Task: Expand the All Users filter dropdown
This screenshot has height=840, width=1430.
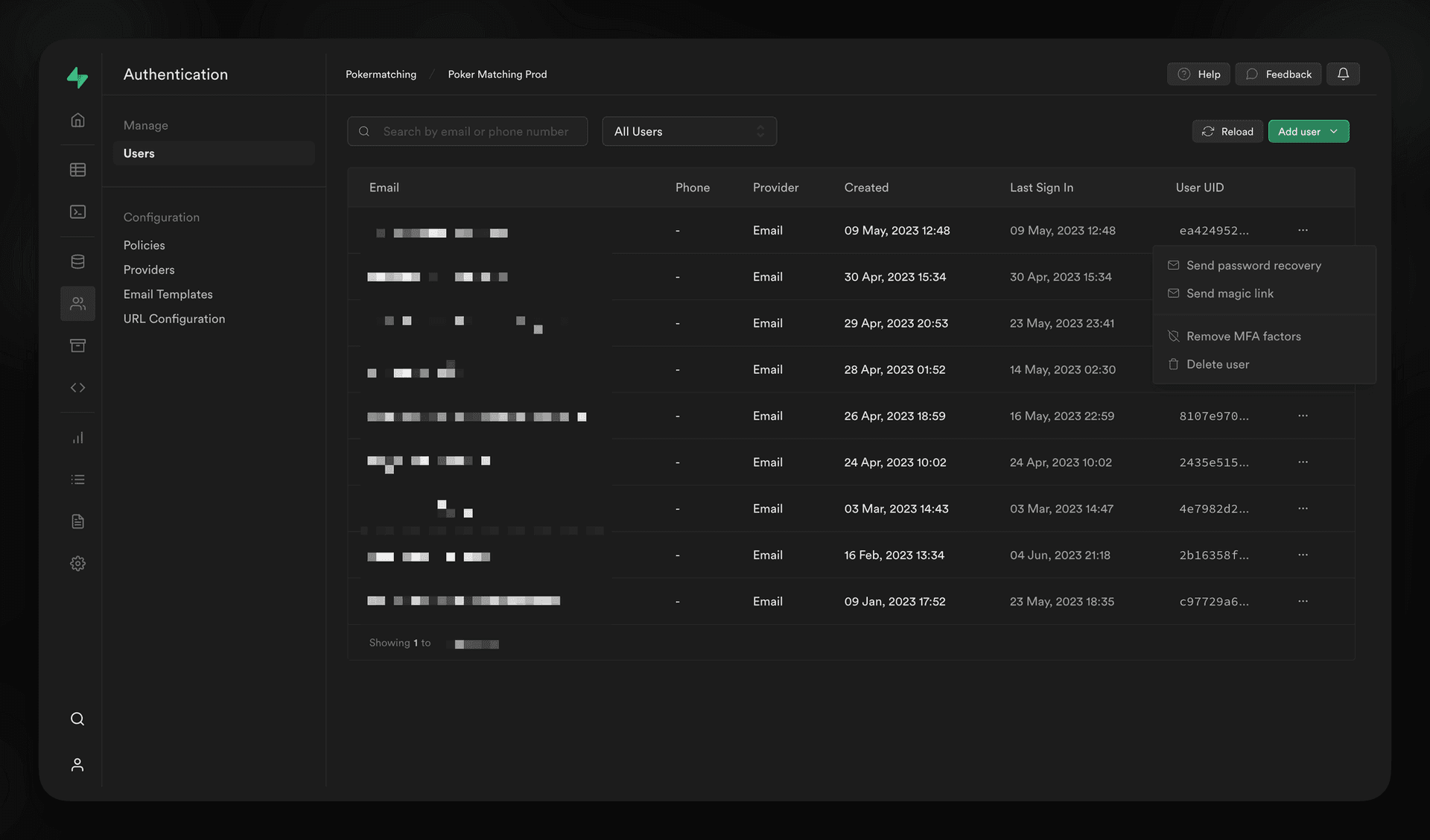Action: pyautogui.click(x=689, y=132)
